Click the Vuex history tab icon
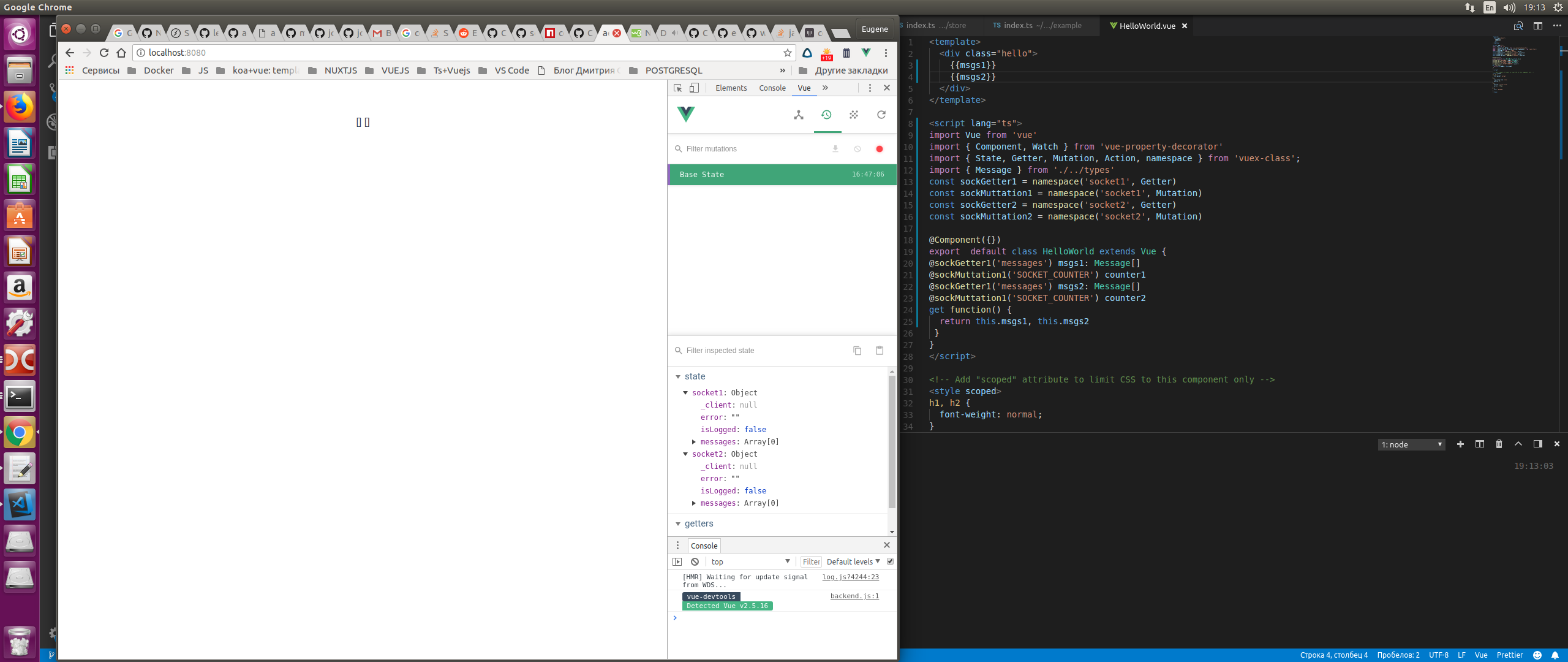 coord(826,115)
